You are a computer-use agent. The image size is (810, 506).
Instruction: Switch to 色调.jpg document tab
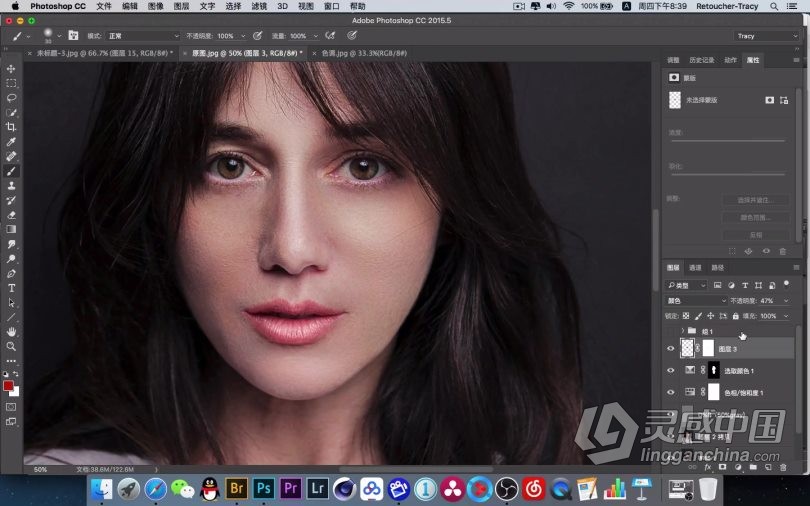tap(364, 53)
